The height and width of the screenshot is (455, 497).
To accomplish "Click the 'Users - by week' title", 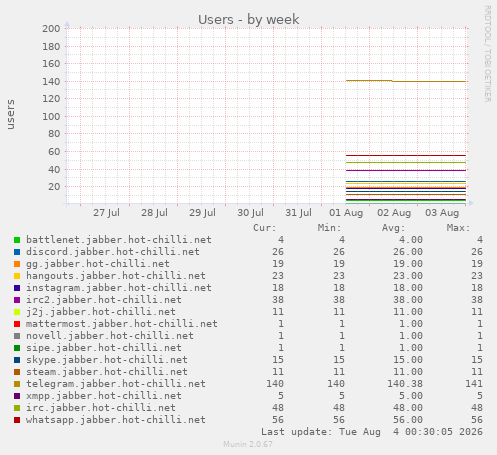I will click(249, 19).
